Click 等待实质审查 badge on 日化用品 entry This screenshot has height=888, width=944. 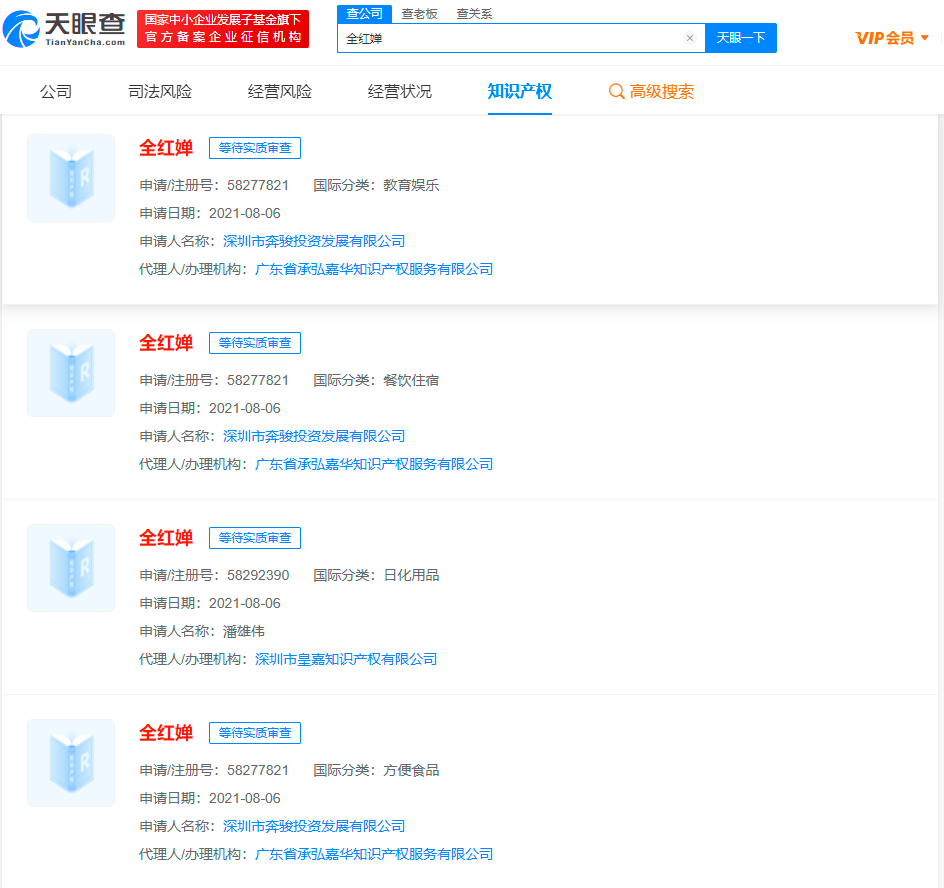pyautogui.click(x=255, y=538)
